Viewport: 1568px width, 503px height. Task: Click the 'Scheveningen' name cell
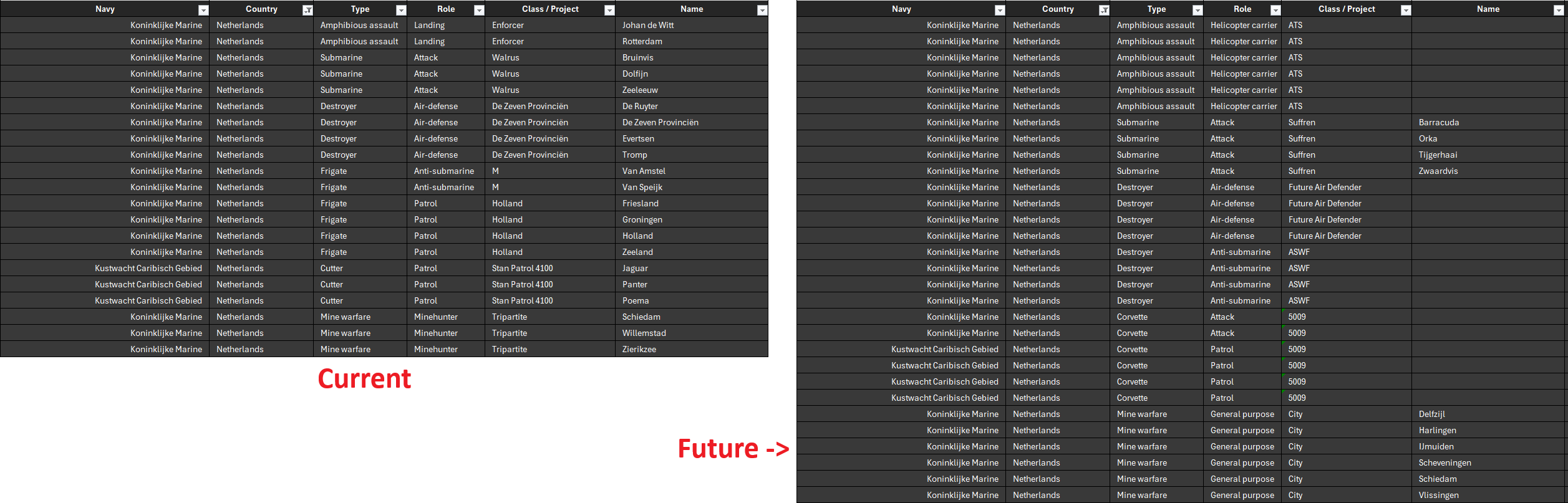click(1488, 462)
